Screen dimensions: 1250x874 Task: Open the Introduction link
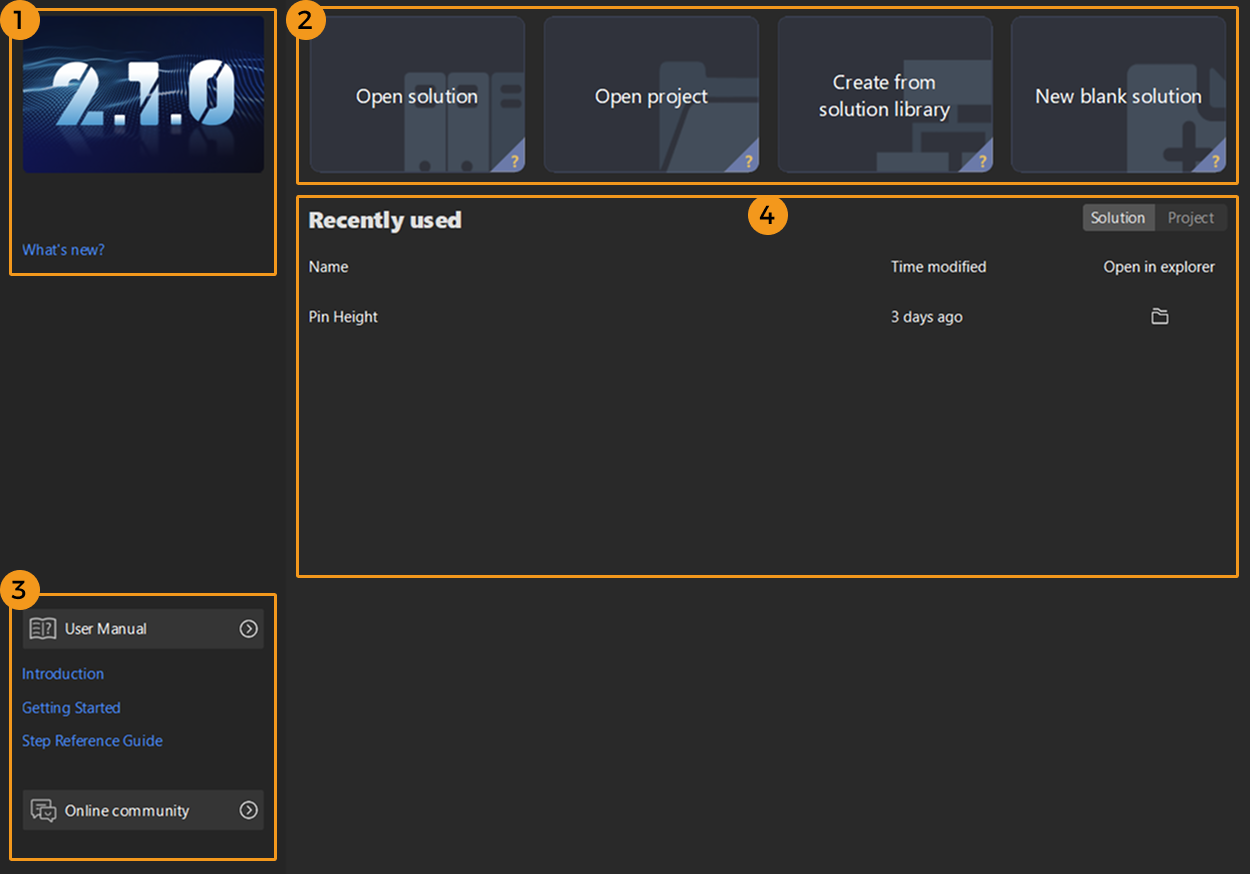63,674
